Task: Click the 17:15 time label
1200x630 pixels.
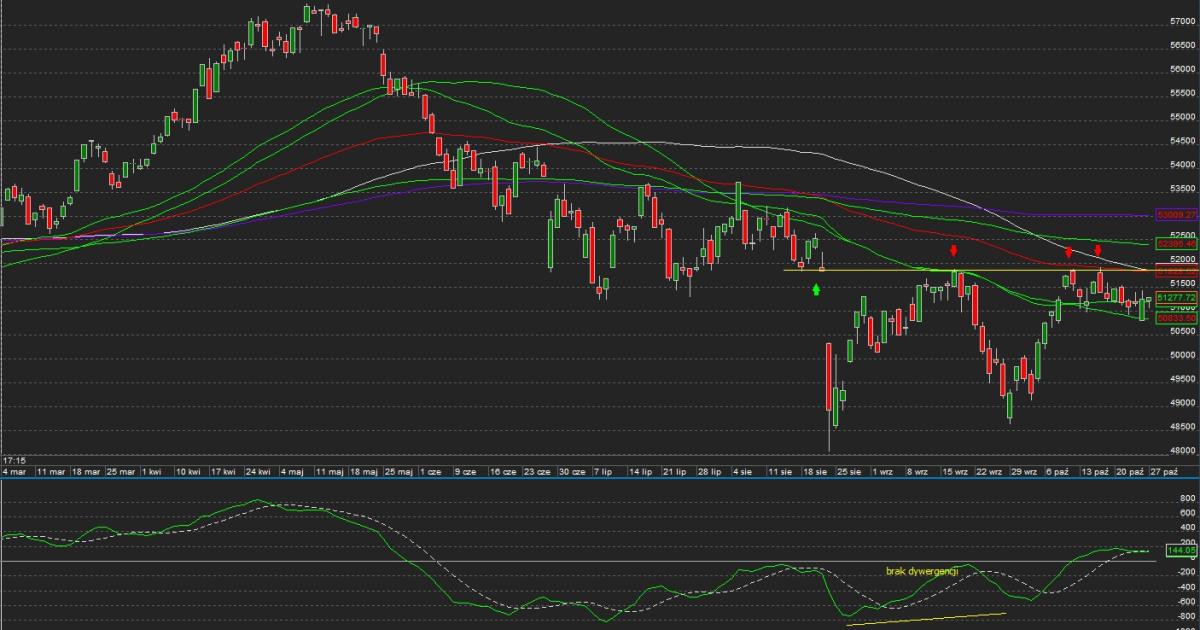Action: point(13,459)
